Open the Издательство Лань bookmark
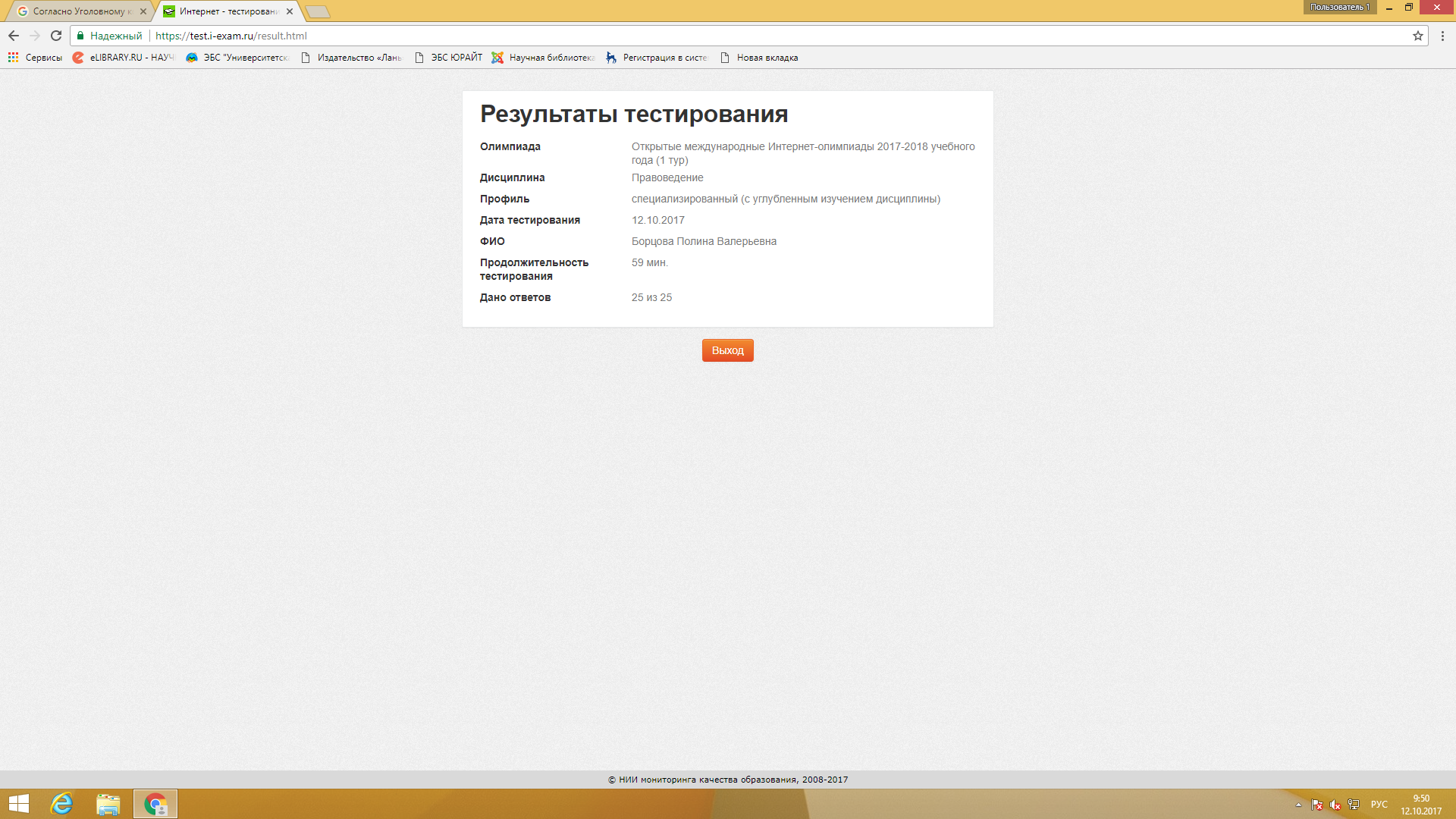 pyautogui.click(x=351, y=58)
